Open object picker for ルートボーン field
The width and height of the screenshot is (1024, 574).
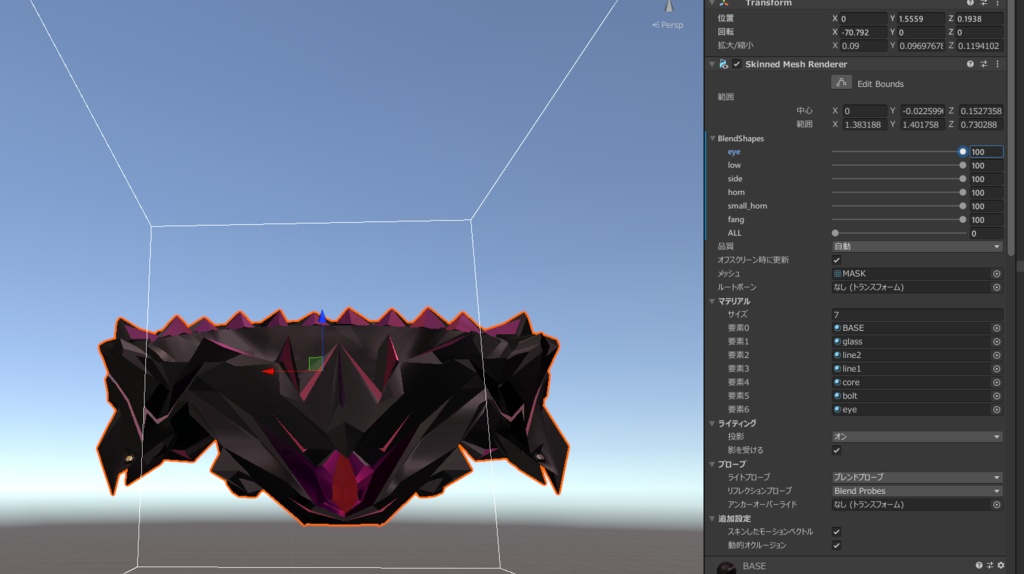coord(997,287)
